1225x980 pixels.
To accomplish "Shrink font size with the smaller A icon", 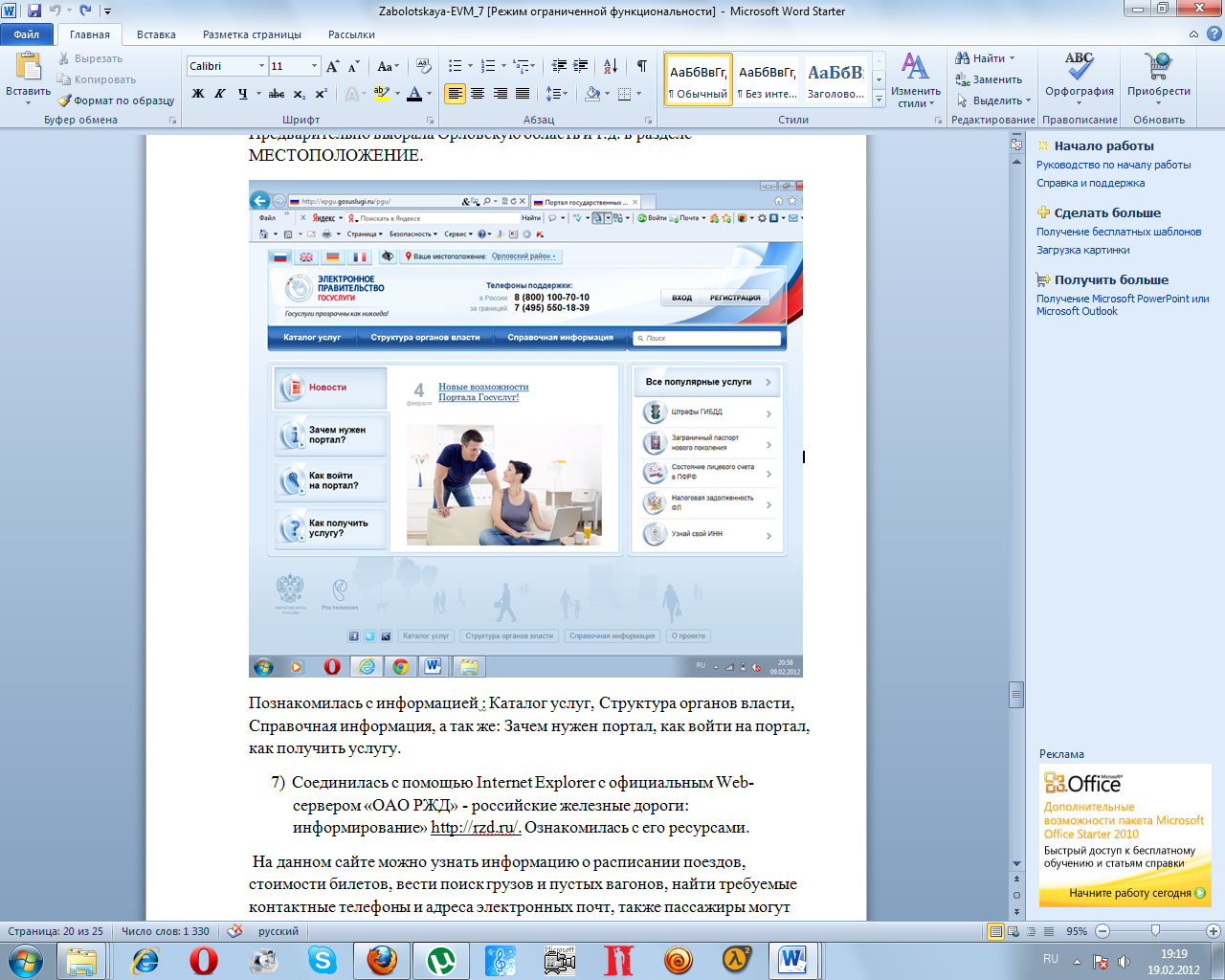I will 353,66.
